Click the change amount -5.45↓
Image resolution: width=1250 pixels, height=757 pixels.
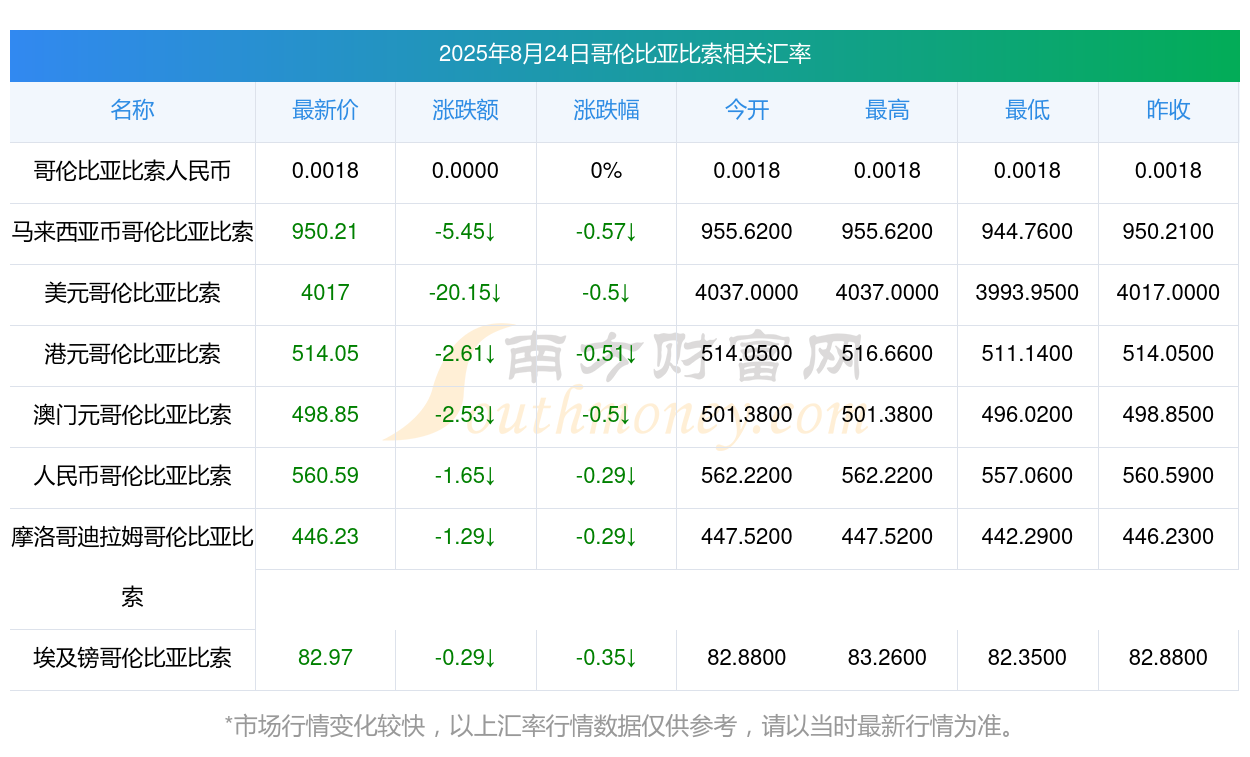pos(465,232)
